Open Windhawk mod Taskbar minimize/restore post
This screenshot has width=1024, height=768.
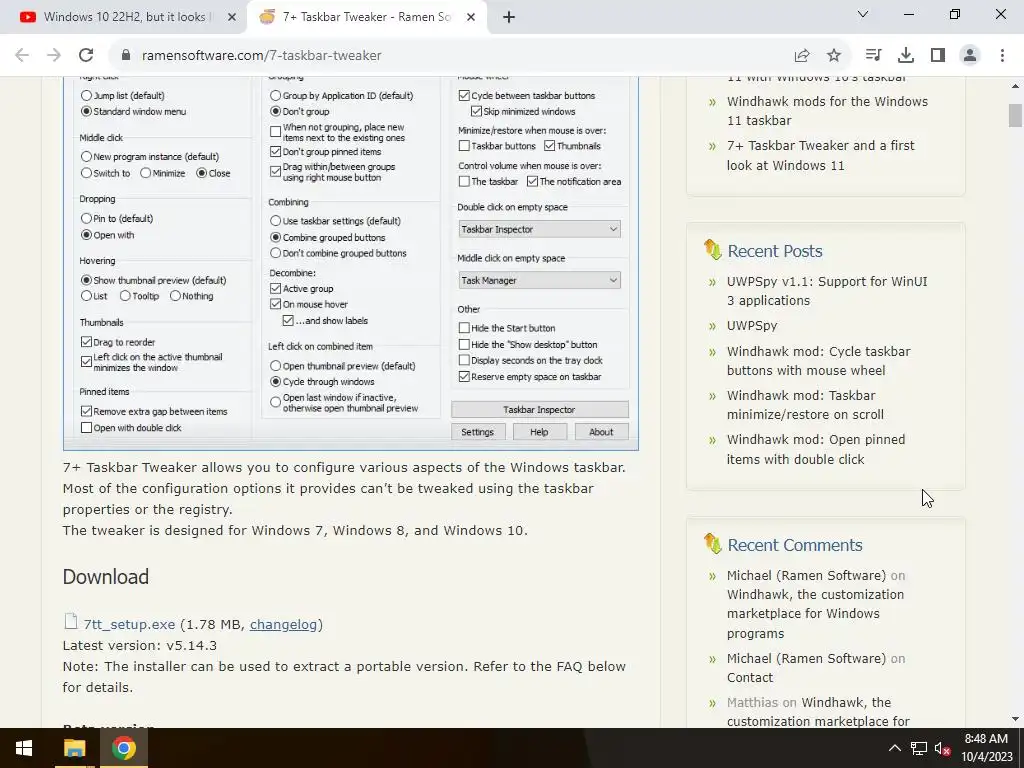point(805,405)
